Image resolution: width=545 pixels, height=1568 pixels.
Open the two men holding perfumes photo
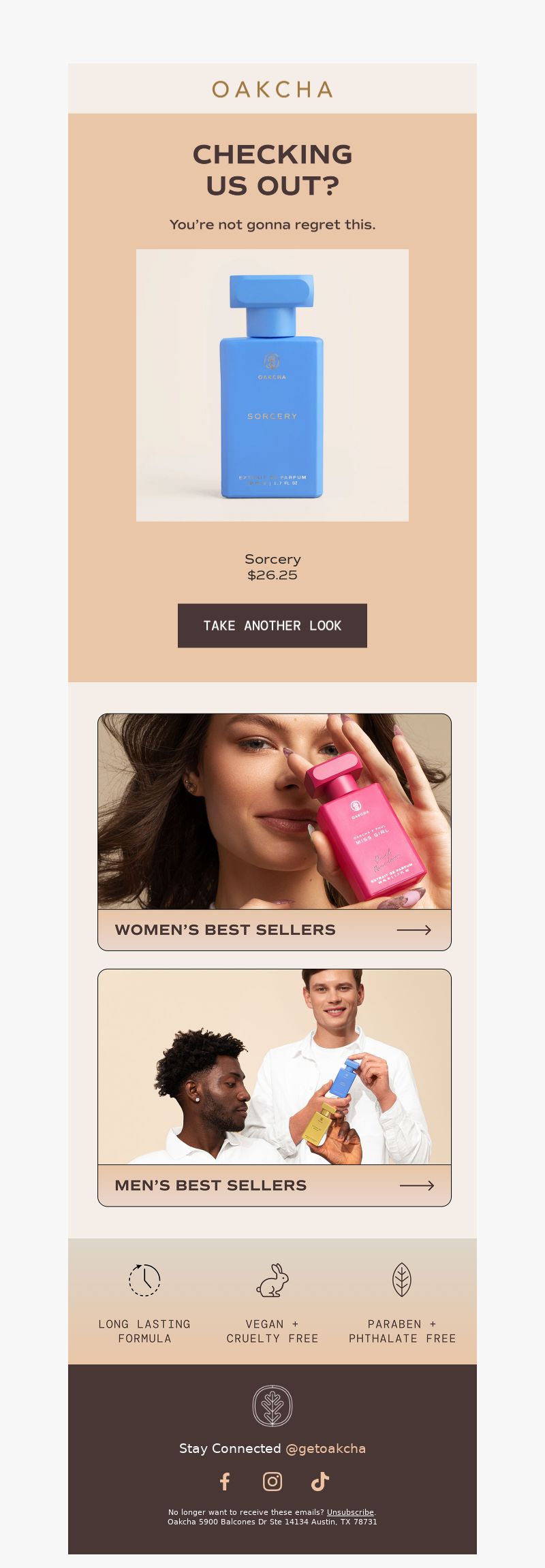click(x=275, y=1067)
